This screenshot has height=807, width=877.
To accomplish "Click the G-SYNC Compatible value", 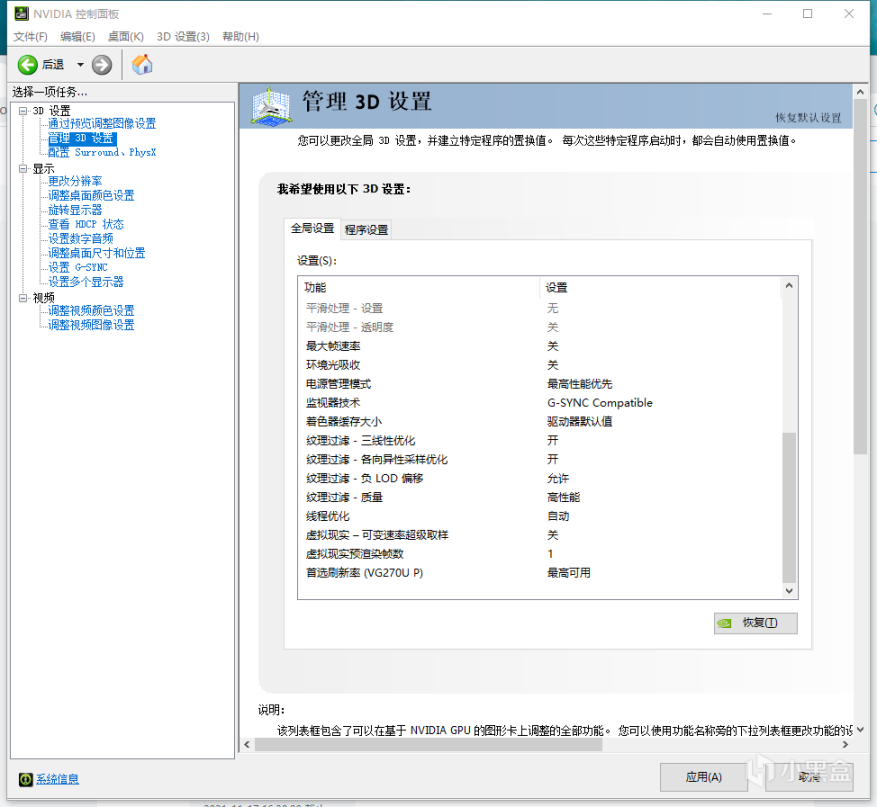I will click(x=600, y=403).
